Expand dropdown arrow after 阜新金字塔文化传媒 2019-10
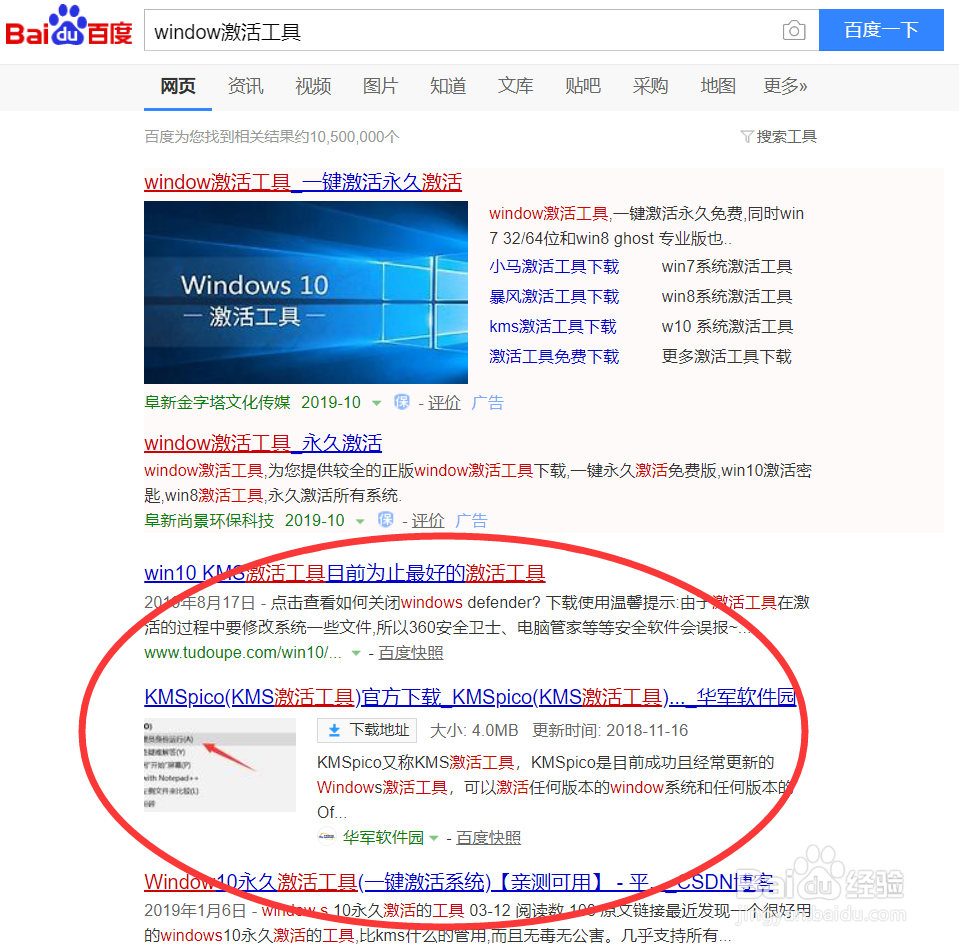The image size is (959, 947). coord(377,403)
